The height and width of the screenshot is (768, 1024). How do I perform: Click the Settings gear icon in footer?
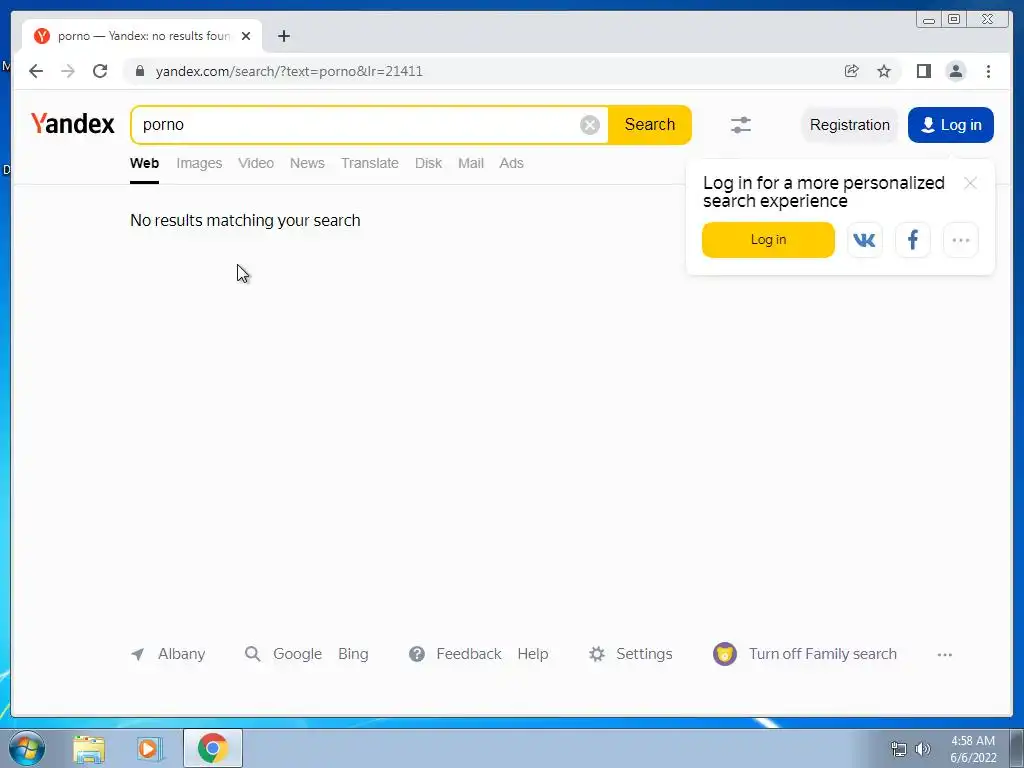click(x=597, y=654)
